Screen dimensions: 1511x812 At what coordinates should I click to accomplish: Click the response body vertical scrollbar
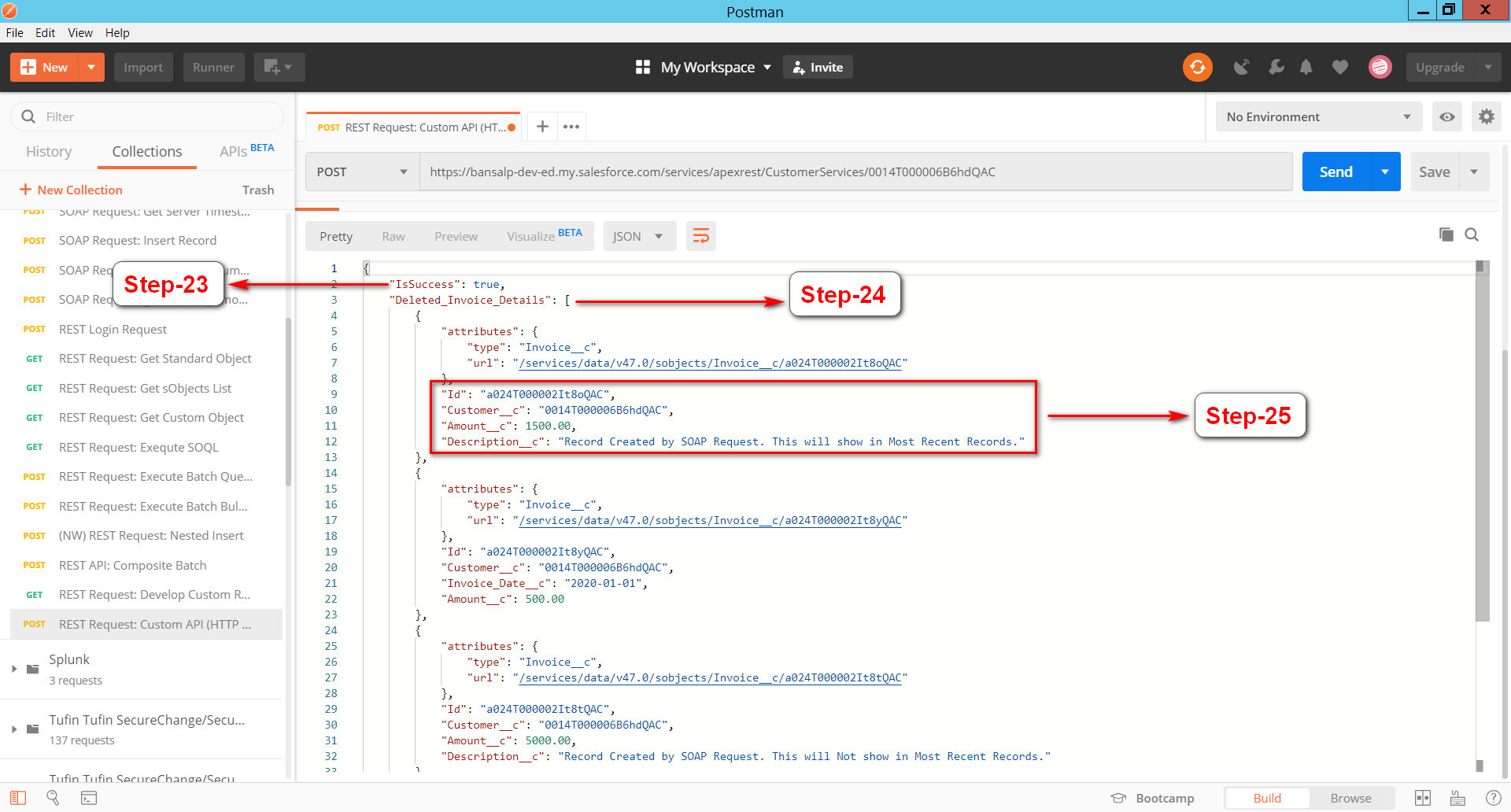point(1481,441)
